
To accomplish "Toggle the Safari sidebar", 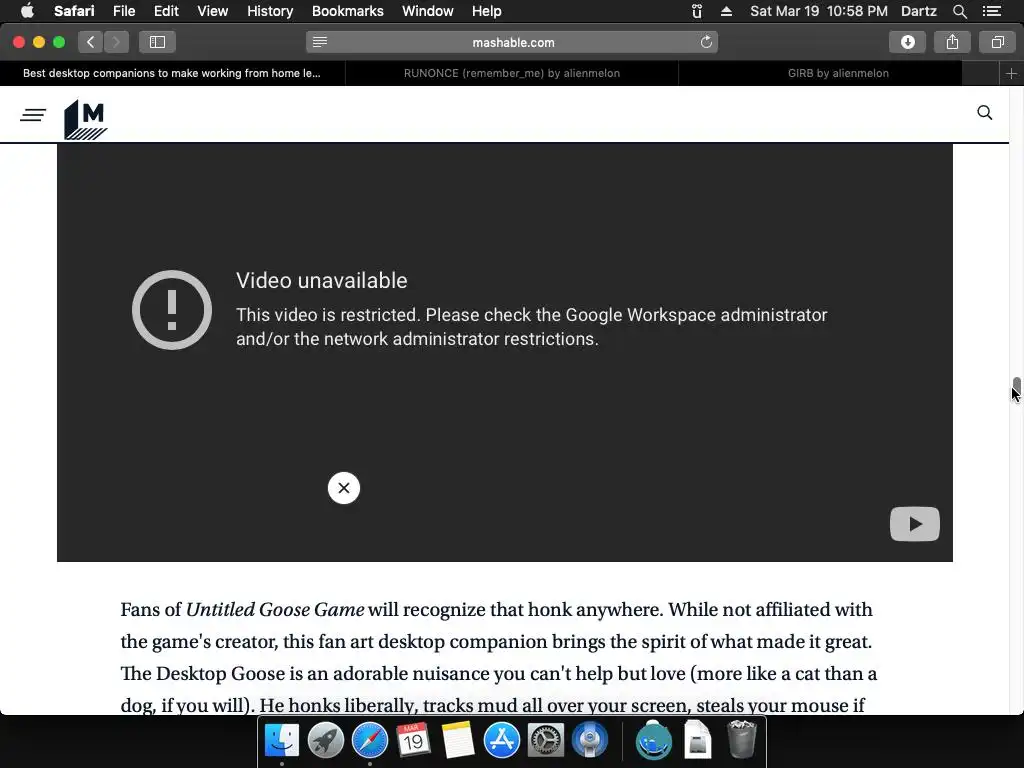I will click(x=157, y=42).
